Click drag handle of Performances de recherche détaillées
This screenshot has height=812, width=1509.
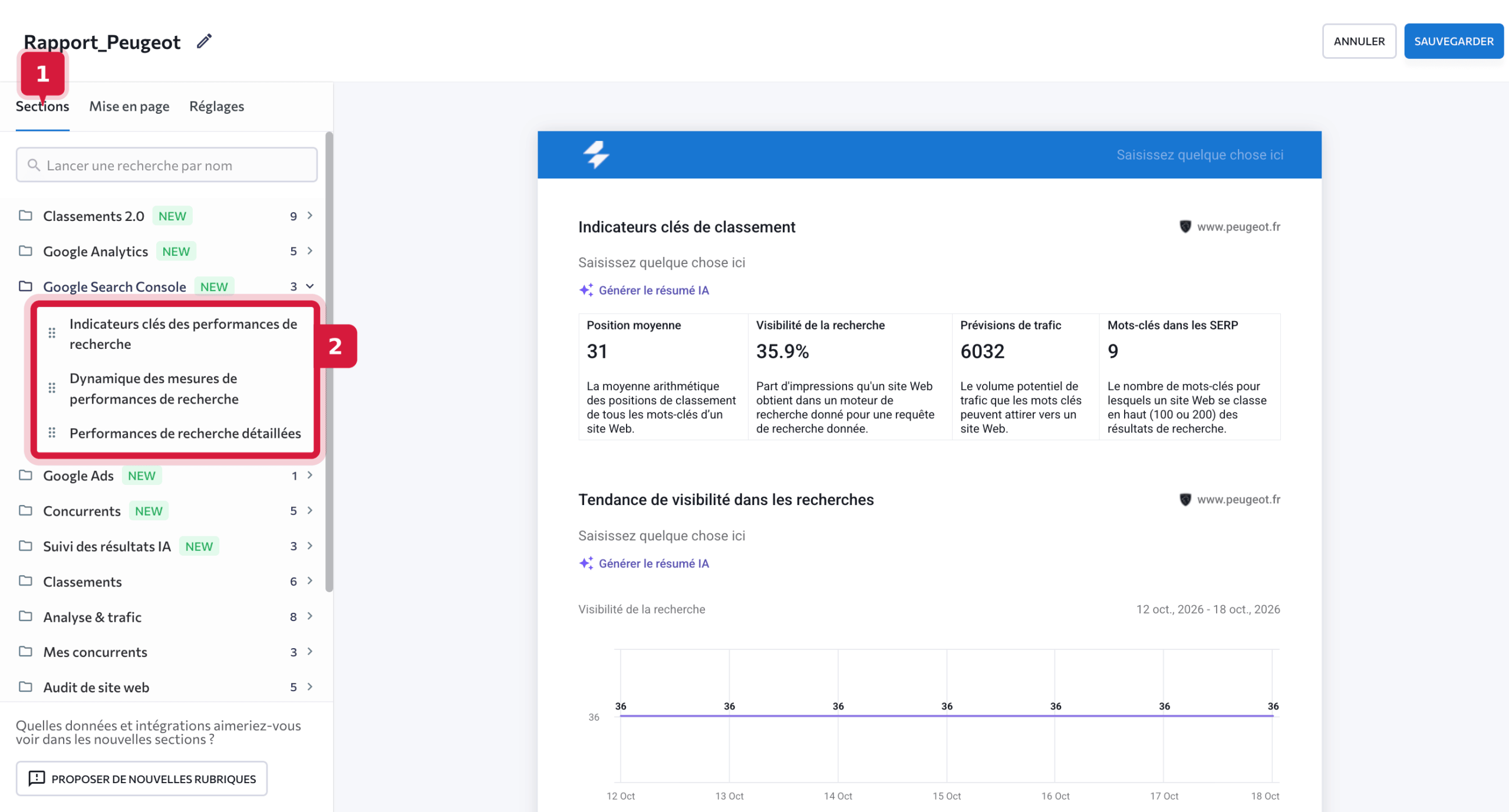coord(52,433)
